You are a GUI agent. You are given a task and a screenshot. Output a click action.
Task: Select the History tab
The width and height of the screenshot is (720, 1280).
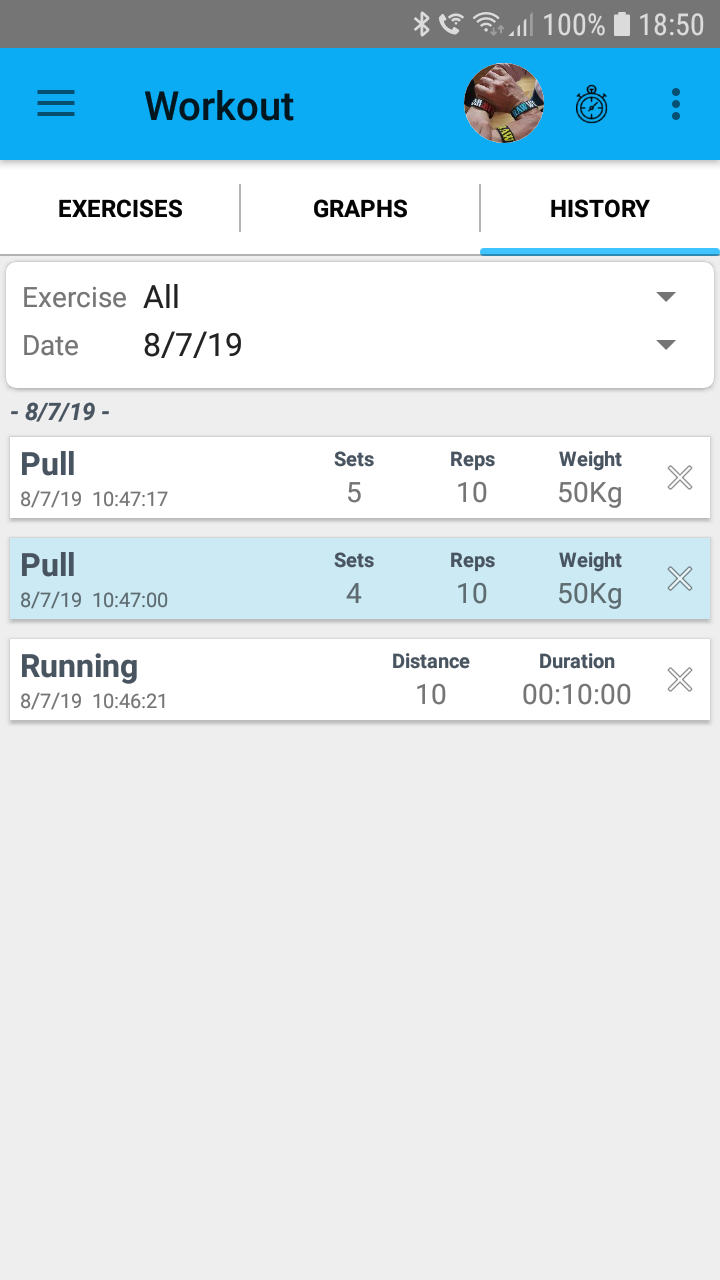[x=600, y=209]
